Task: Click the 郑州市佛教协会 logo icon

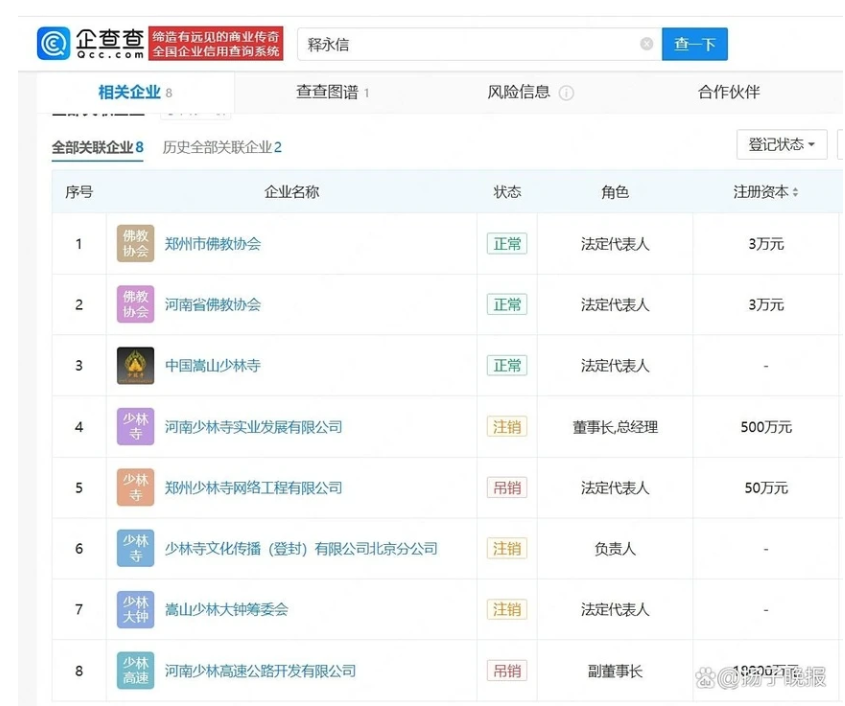Action: tap(135, 244)
